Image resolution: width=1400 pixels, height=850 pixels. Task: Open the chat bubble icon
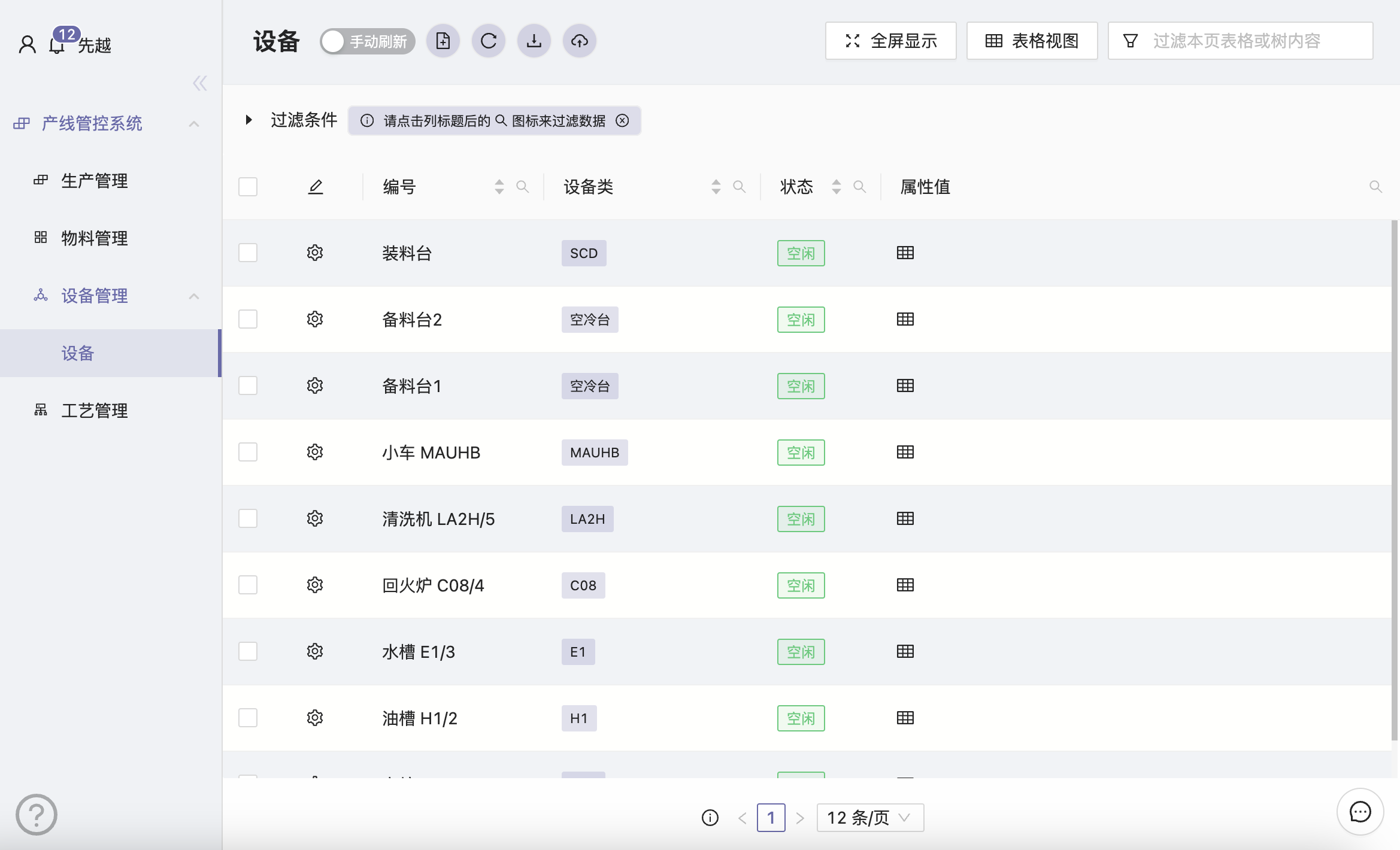pos(1360,812)
